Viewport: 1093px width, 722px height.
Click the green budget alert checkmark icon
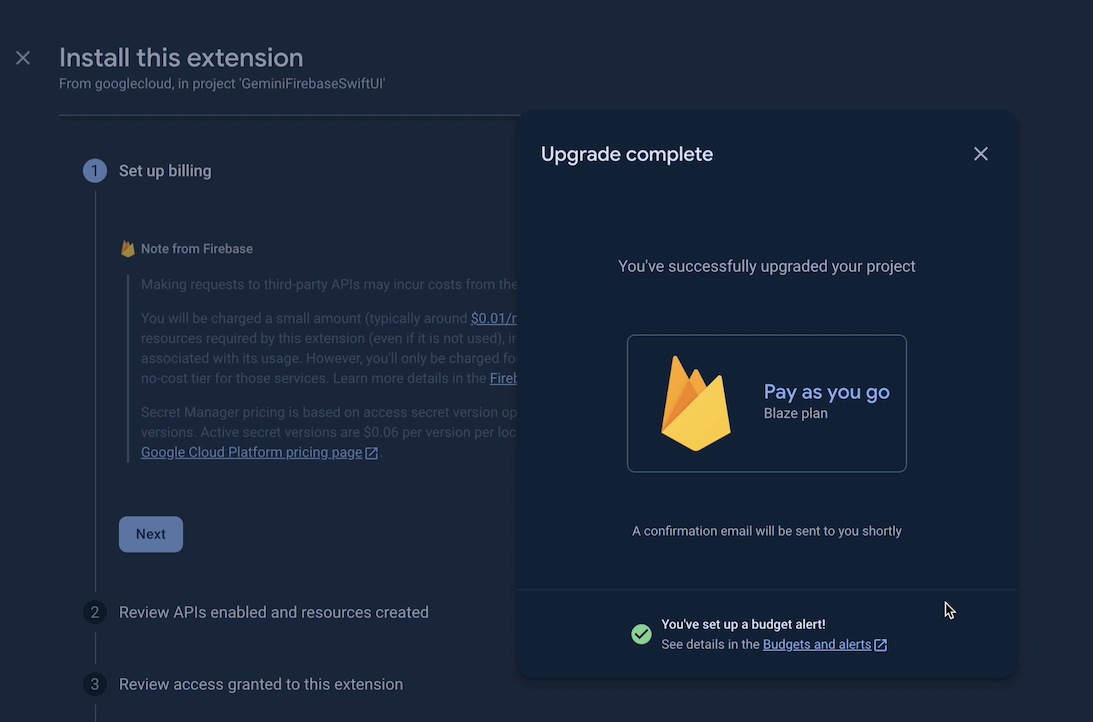[x=642, y=634]
